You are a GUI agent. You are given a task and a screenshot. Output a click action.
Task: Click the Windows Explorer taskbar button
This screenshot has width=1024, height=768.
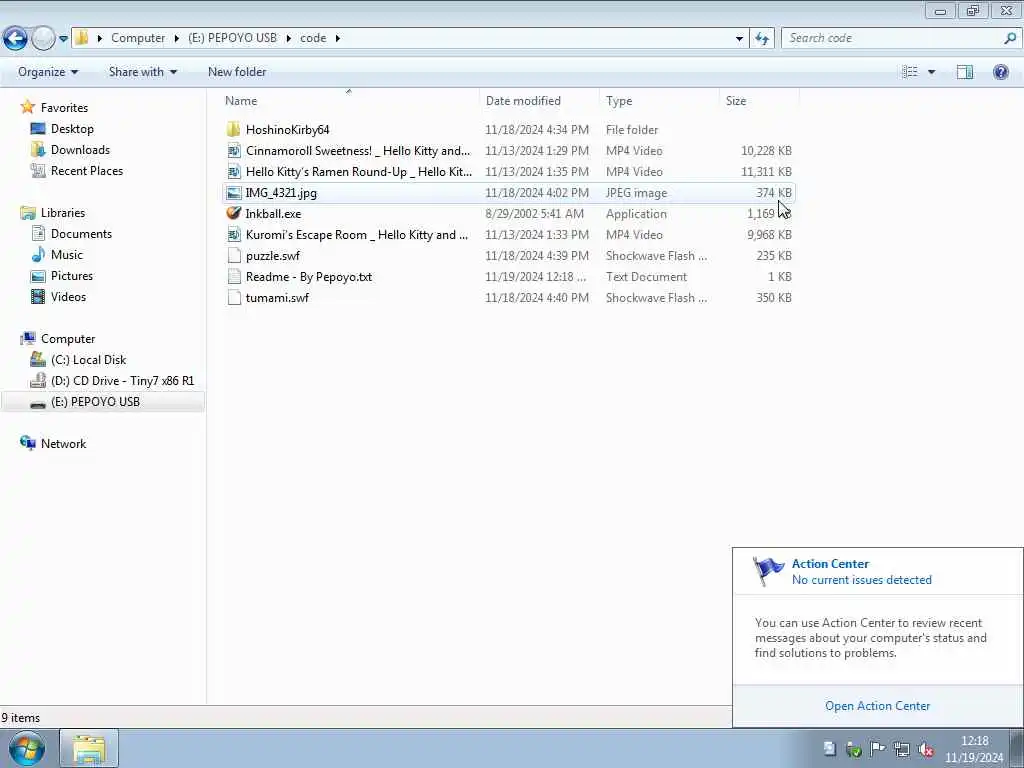coord(89,748)
